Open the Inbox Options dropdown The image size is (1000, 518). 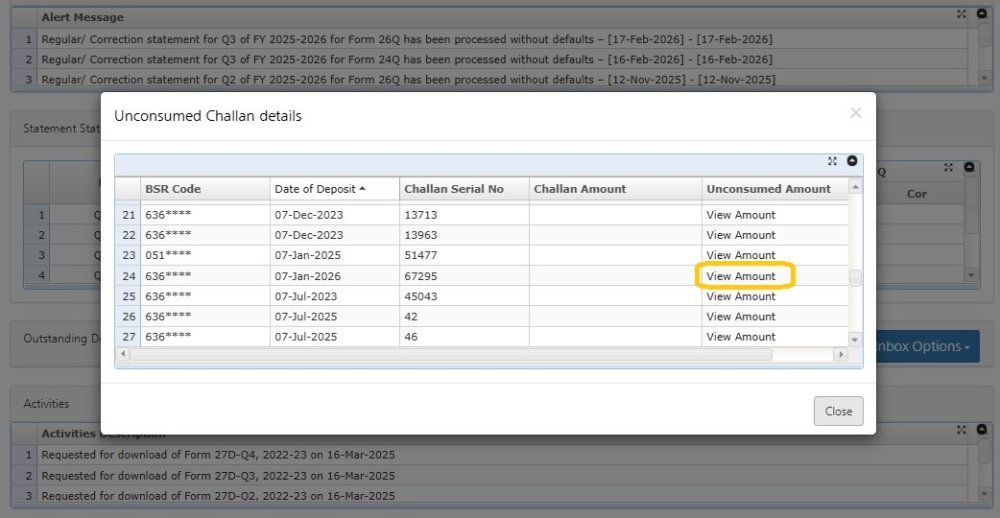tap(925, 346)
